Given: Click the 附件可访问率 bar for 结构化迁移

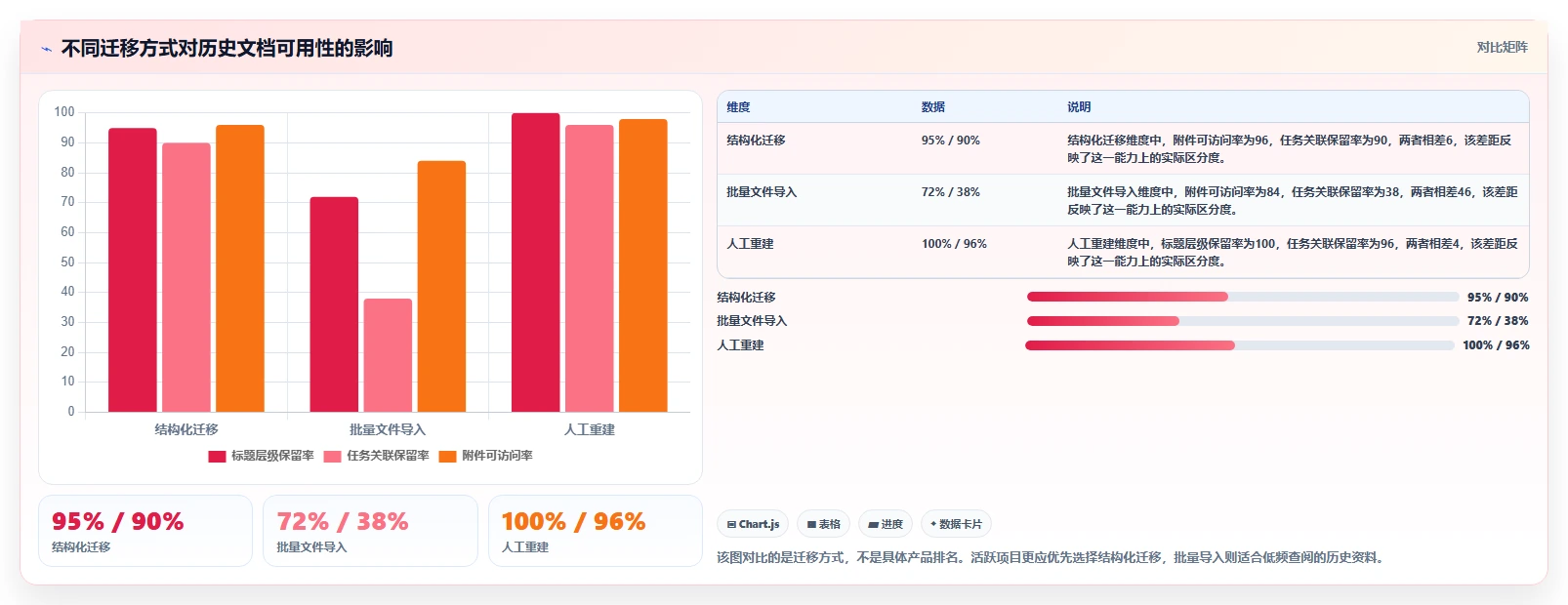Looking at the screenshot, I should pos(240,268).
